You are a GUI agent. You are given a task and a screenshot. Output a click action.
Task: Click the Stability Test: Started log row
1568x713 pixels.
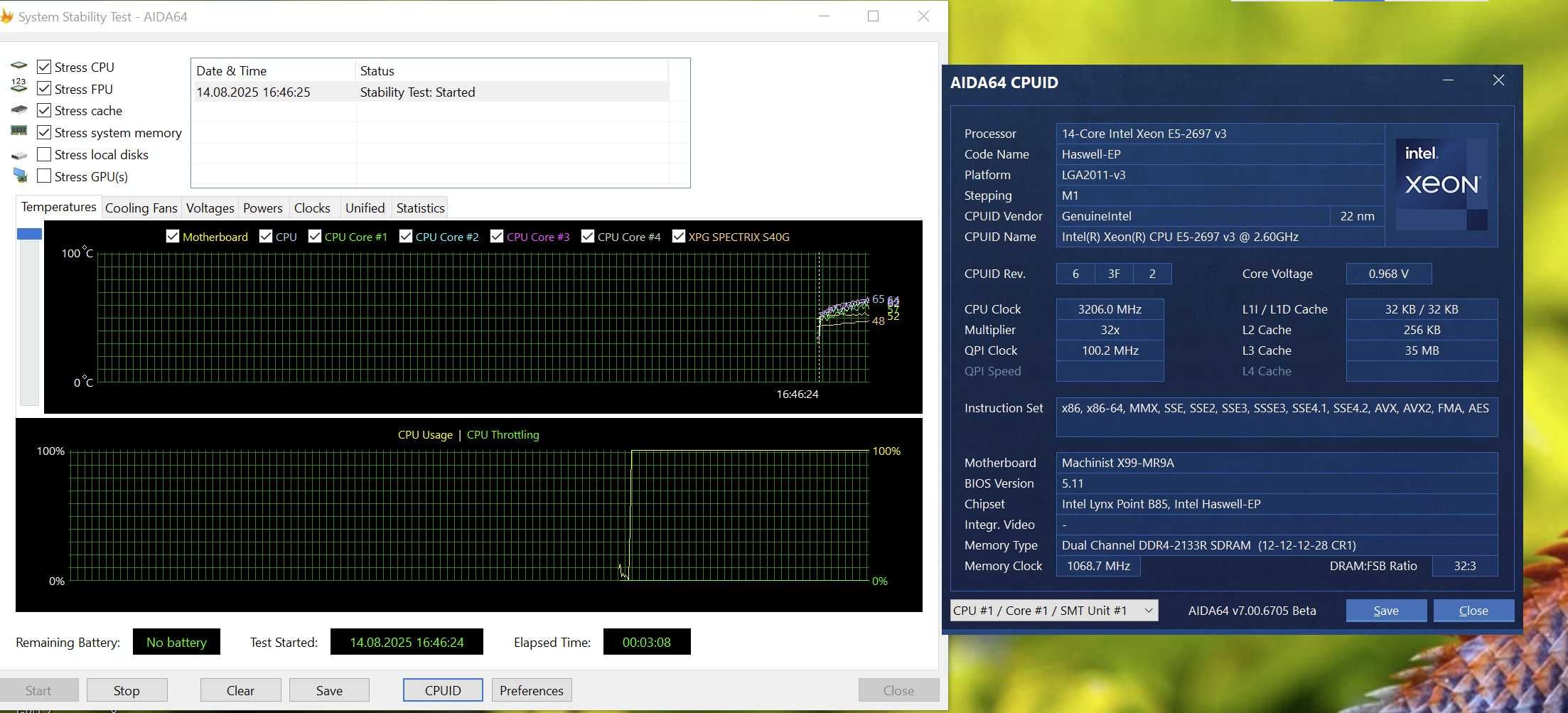coord(431,92)
